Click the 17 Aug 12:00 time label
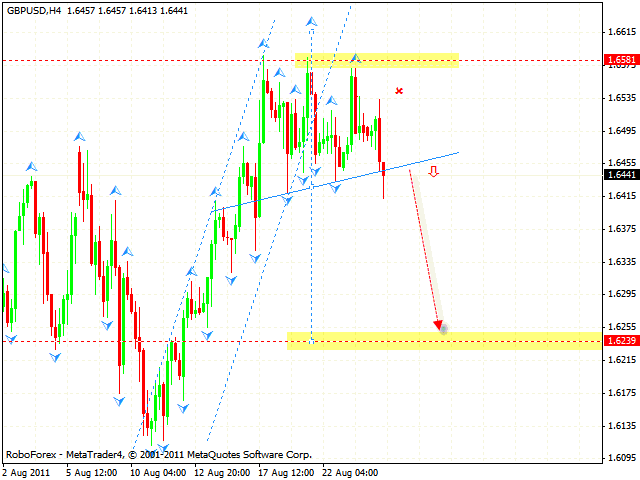The image size is (640, 480). pos(286,473)
